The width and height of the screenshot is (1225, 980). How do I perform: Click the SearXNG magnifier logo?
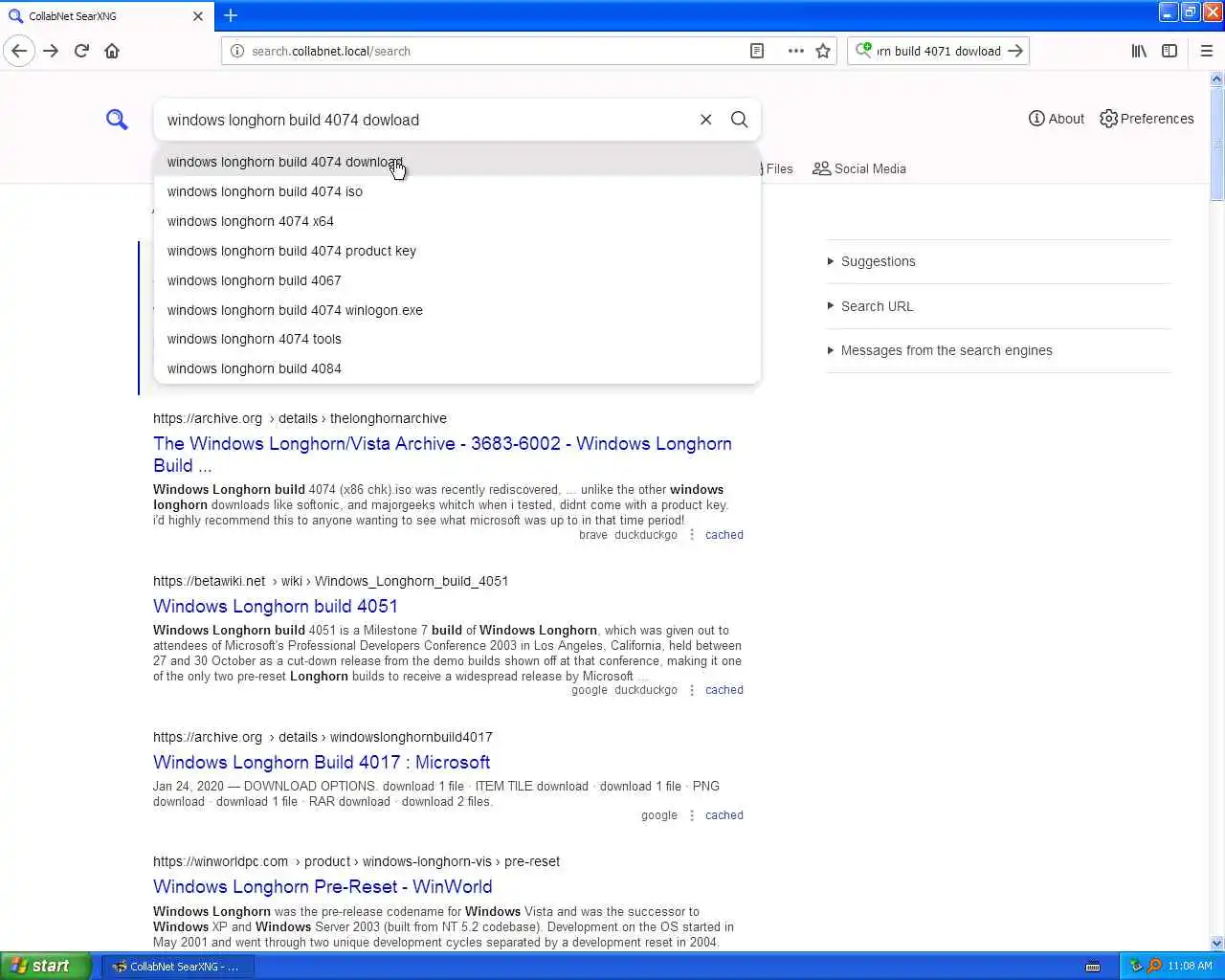[117, 120]
